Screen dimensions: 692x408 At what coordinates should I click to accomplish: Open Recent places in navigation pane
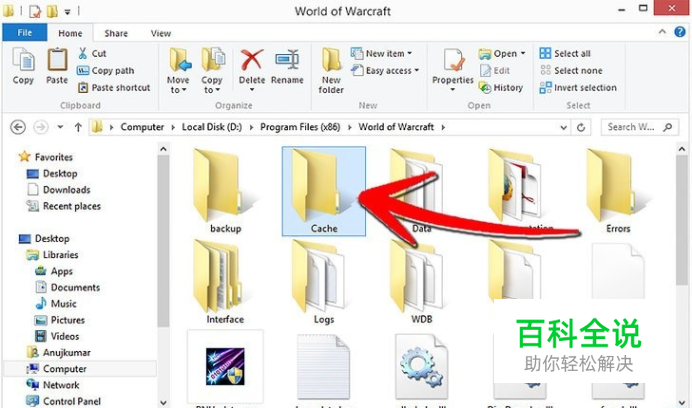coord(64,206)
